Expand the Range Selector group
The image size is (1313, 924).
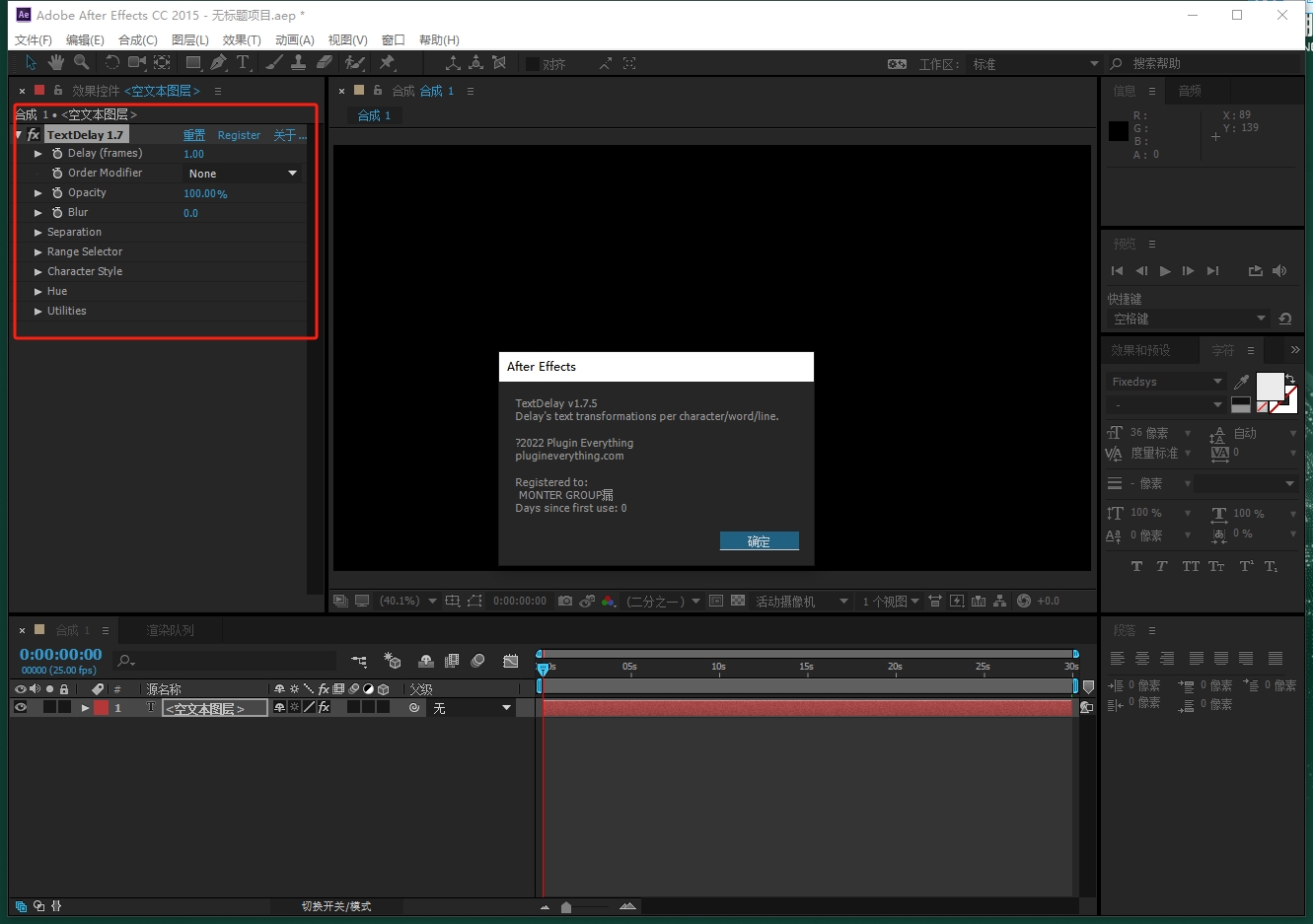tap(38, 252)
